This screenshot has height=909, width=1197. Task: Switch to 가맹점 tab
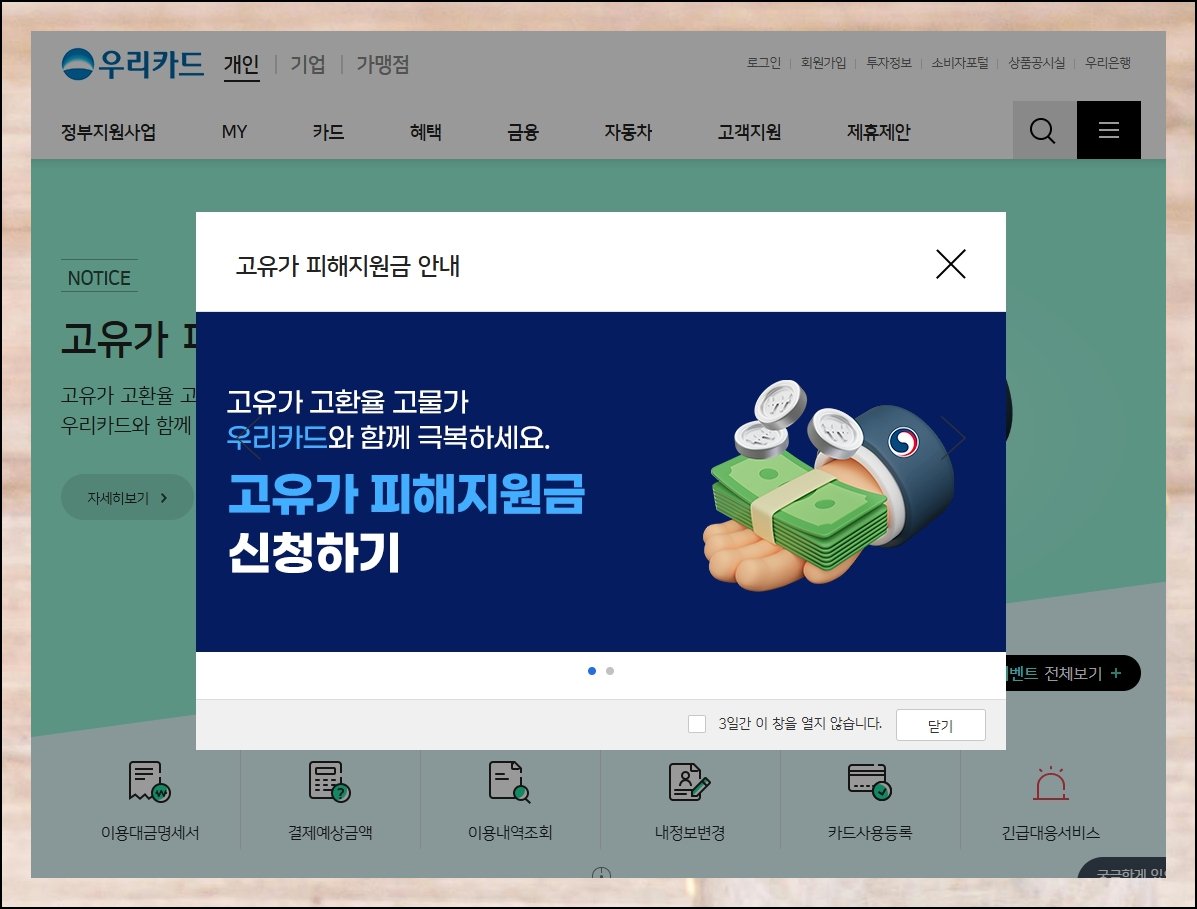(x=382, y=64)
